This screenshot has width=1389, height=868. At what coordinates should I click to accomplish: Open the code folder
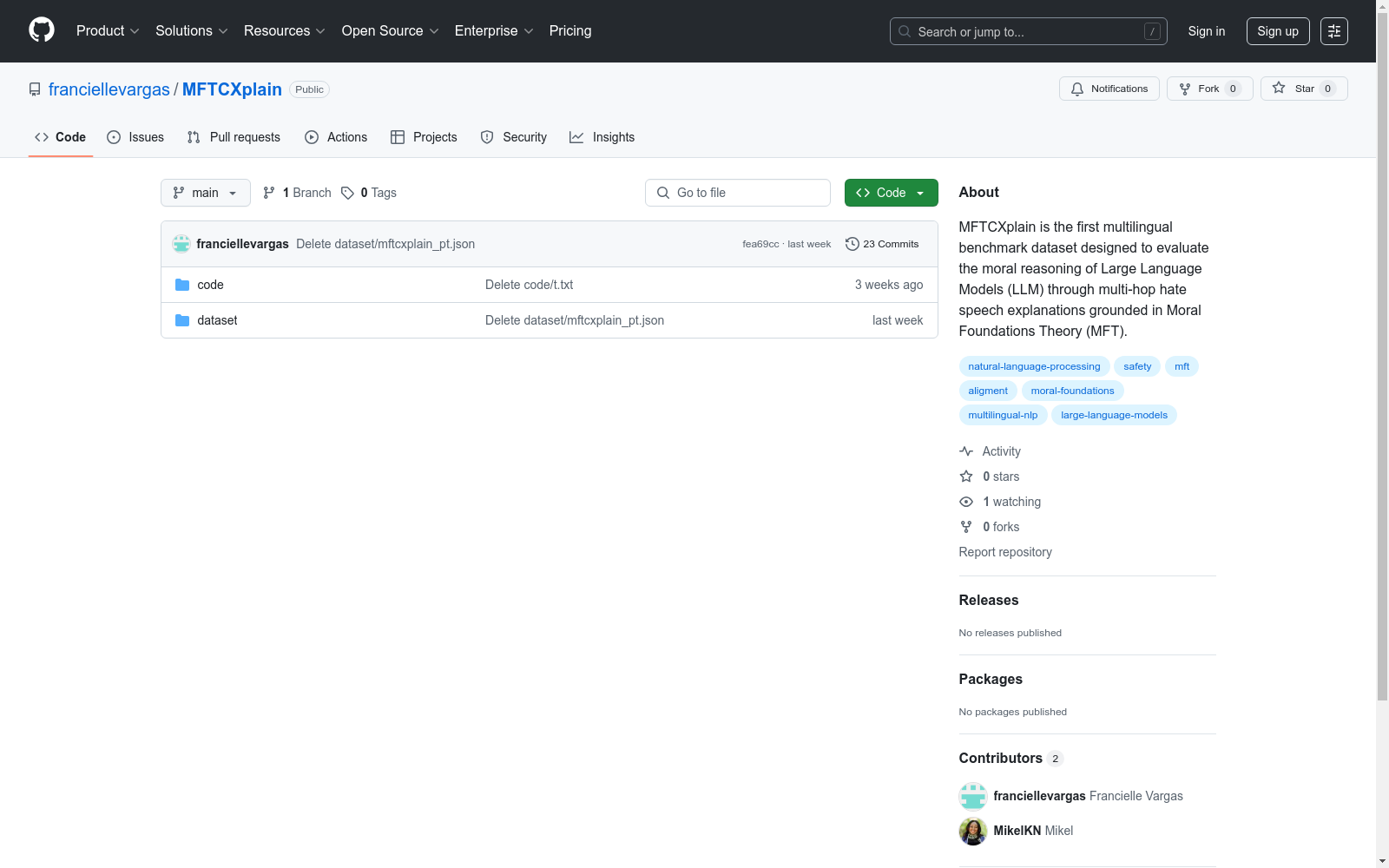[210, 285]
